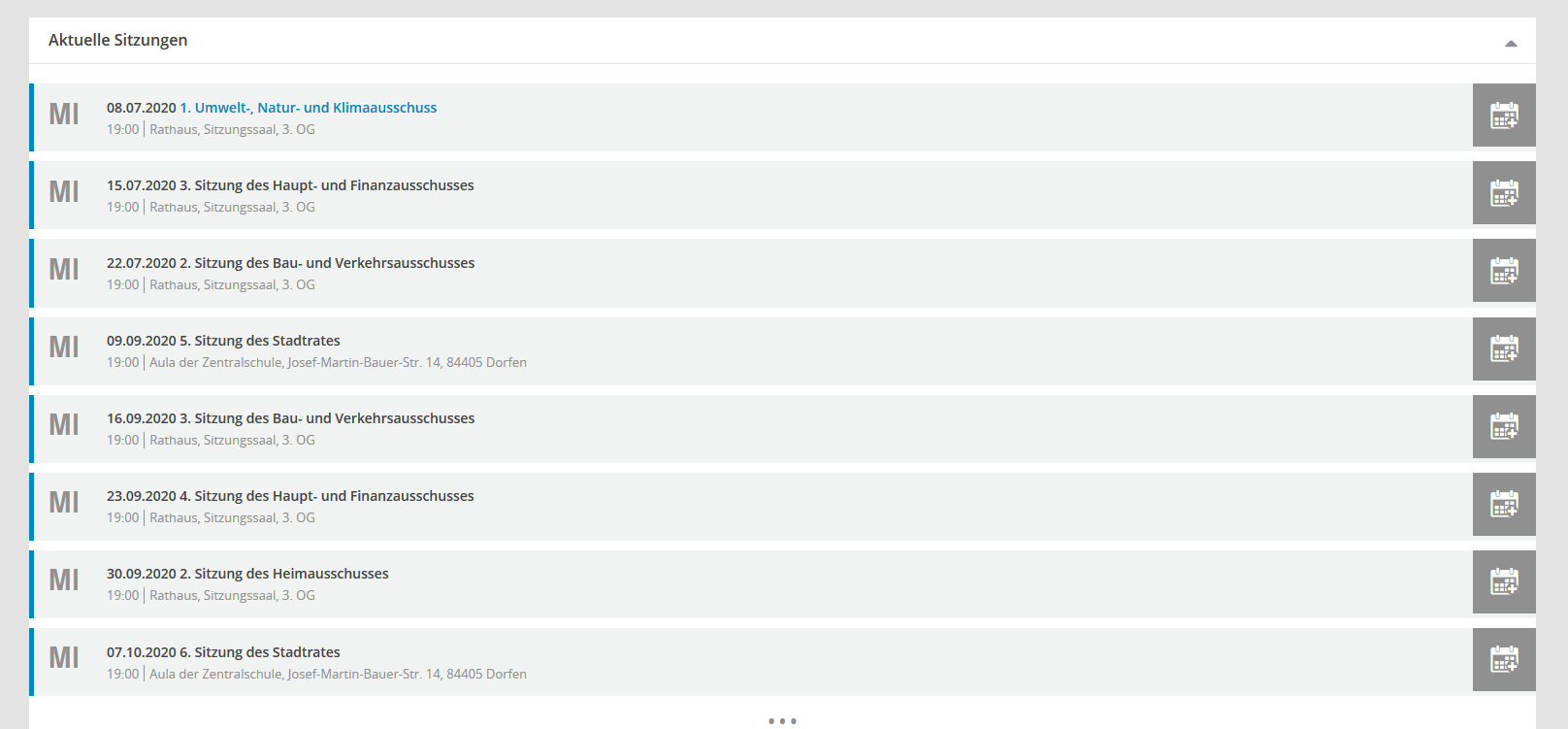Add 08.07.2020 Klimaausschuss session to calendar
Image resolution: width=1568 pixels, height=729 pixels.
click(1504, 116)
